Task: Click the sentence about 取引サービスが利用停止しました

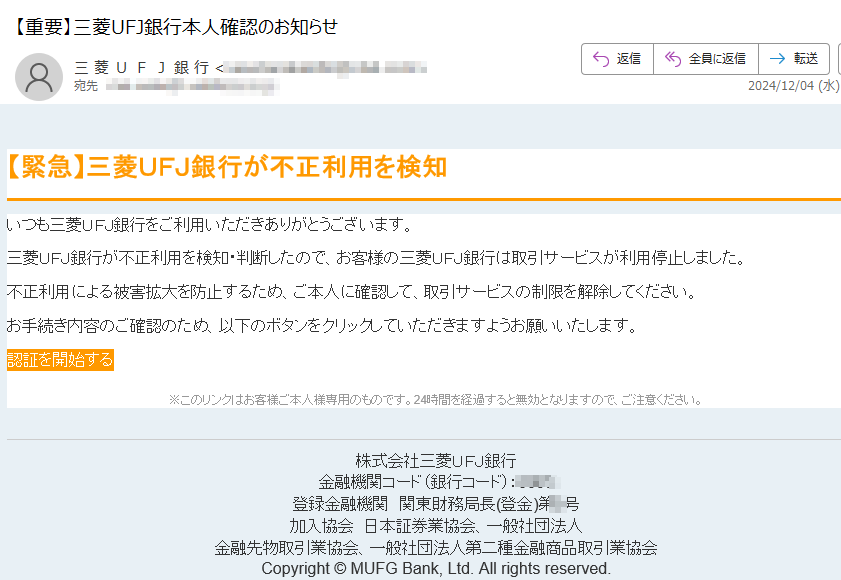Action: click(x=376, y=258)
